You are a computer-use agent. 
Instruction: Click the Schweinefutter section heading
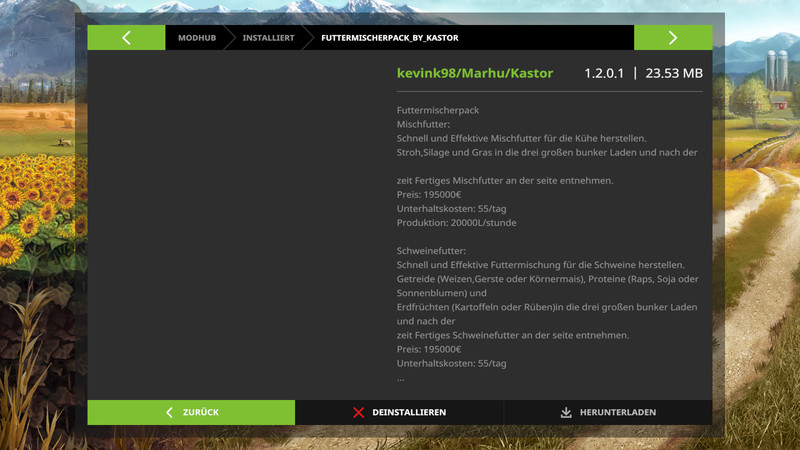click(432, 251)
